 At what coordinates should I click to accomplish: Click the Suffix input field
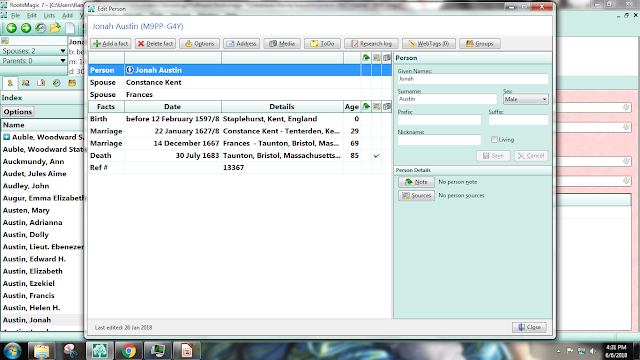[x=518, y=120]
